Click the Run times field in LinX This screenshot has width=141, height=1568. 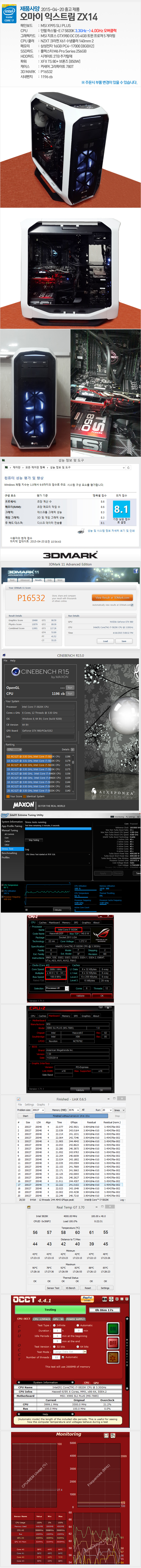pos(107,1110)
